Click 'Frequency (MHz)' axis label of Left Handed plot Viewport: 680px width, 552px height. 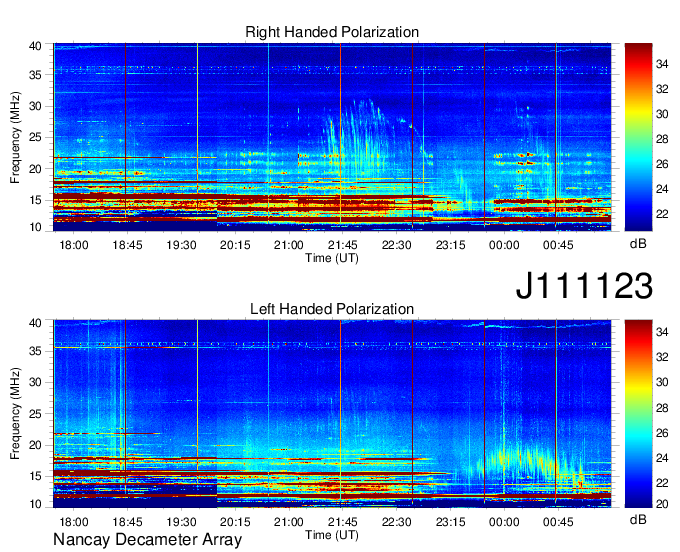point(15,414)
